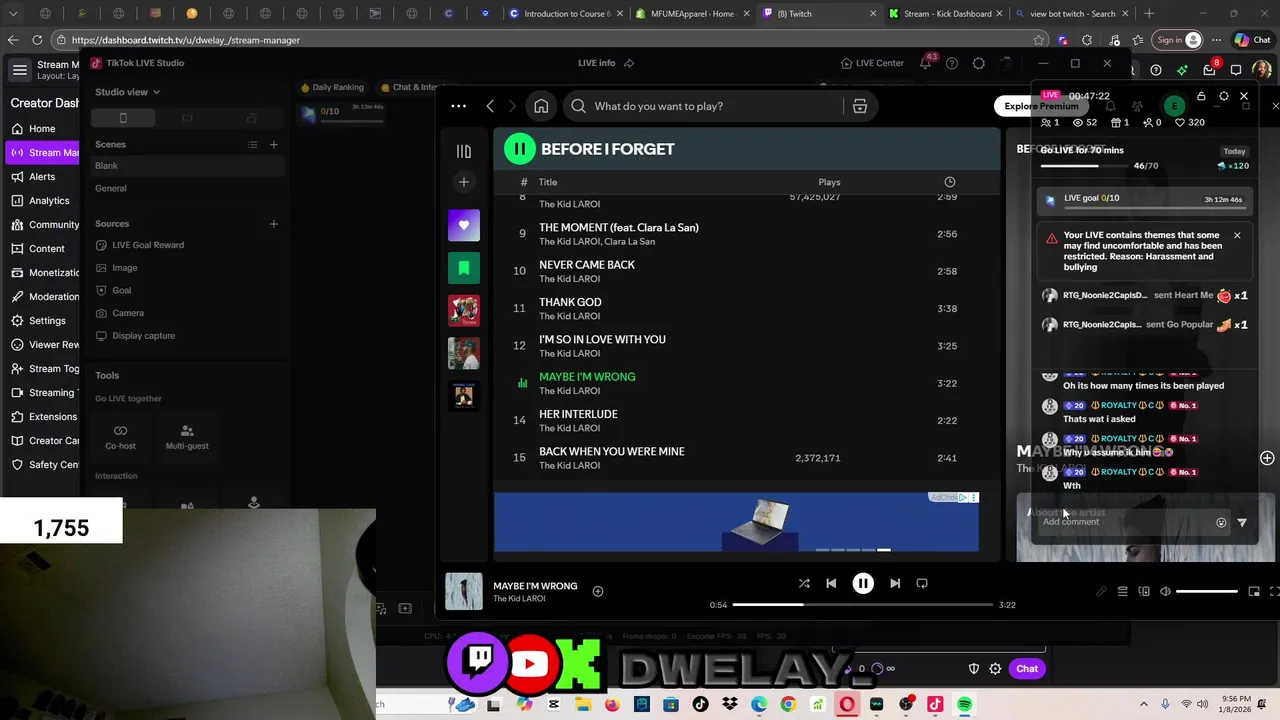This screenshot has width=1280, height=720.
Task: Open TikTok LIVE Studio notifications bell
Action: click(x=926, y=63)
